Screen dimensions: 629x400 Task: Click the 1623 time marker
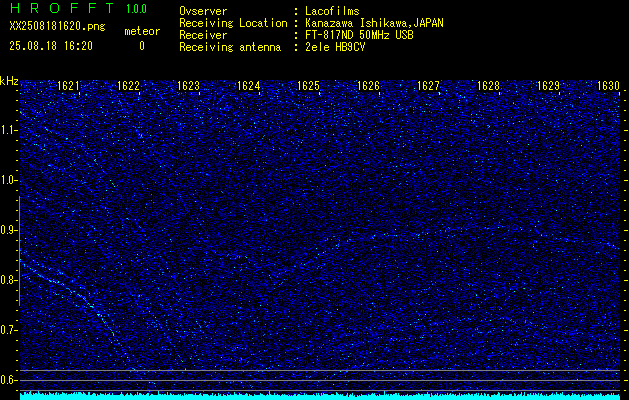point(189,86)
